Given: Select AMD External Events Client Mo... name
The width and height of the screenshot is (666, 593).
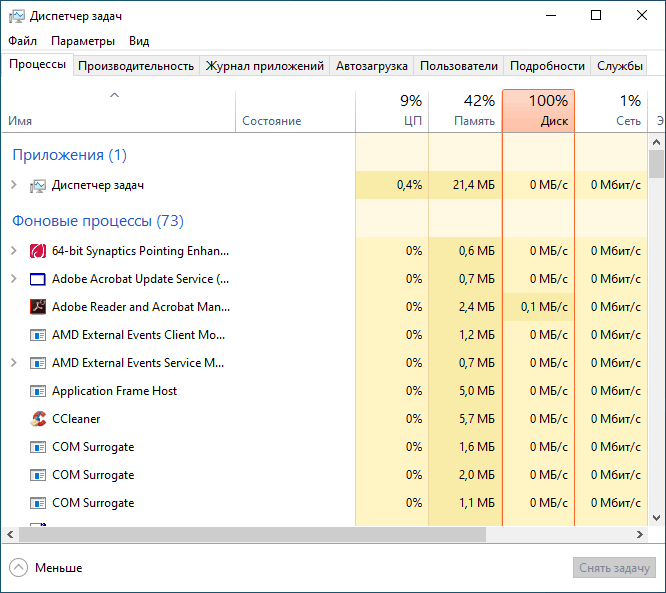Looking at the screenshot, I should point(138,335).
